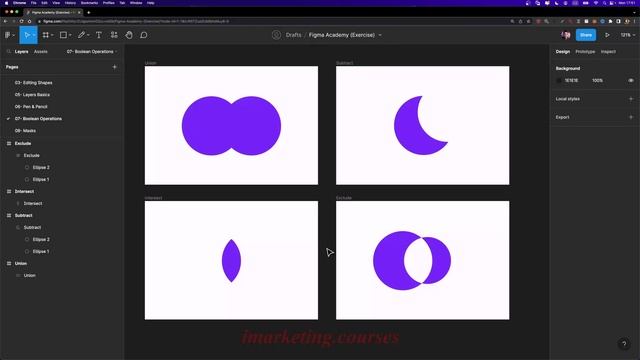Click the Exclude boolean group icon
The width and height of the screenshot is (640, 360).
[18, 156]
